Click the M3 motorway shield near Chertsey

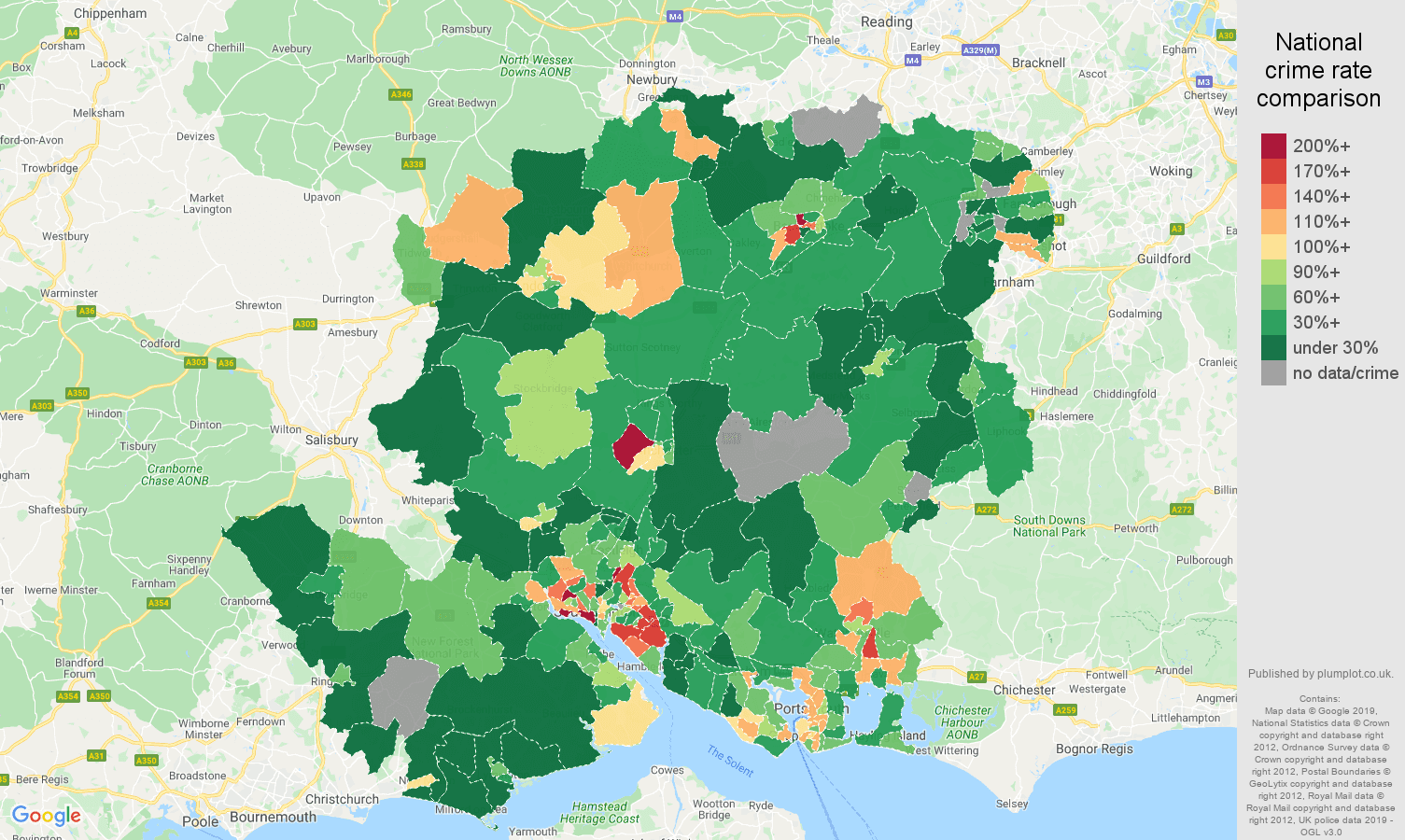coord(1203,82)
